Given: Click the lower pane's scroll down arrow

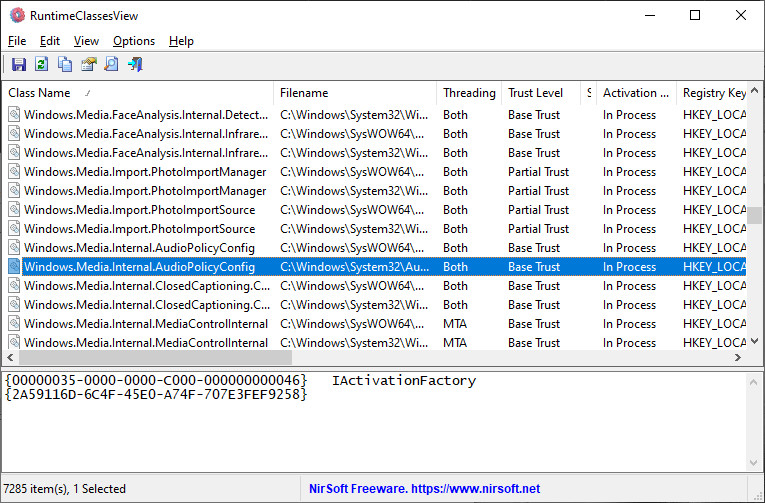Looking at the screenshot, I should point(754,463).
